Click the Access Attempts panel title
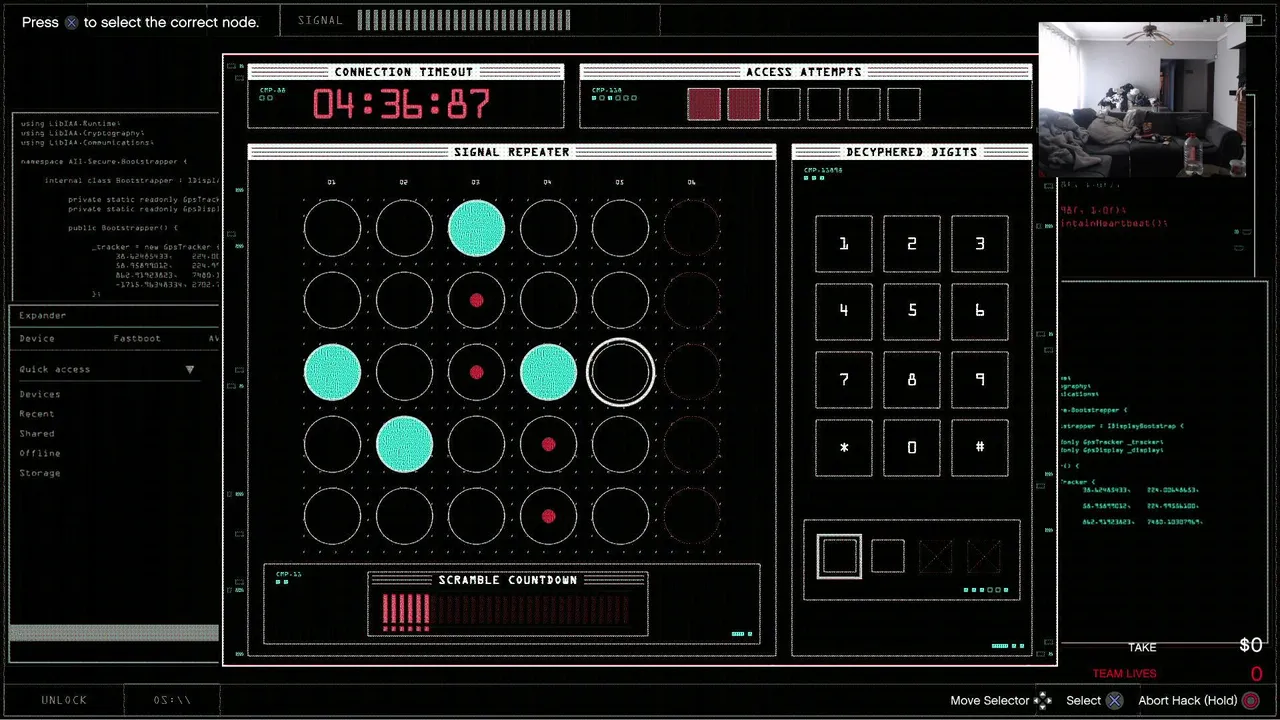Image resolution: width=1280 pixels, height=720 pixels. click(804, 72)
